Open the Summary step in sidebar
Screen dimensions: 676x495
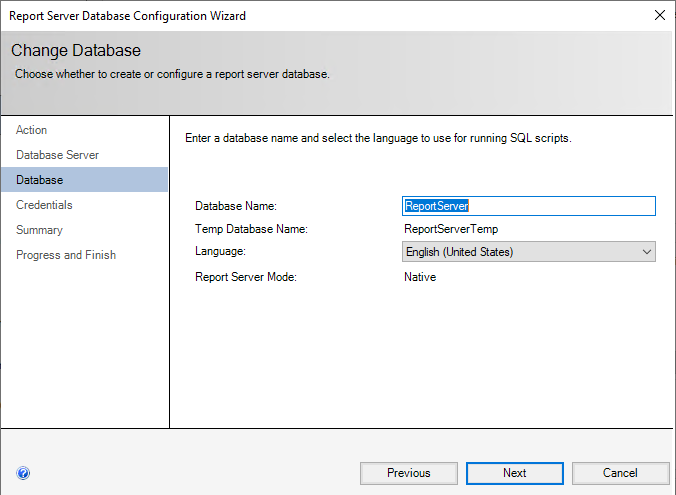[39, 230]
